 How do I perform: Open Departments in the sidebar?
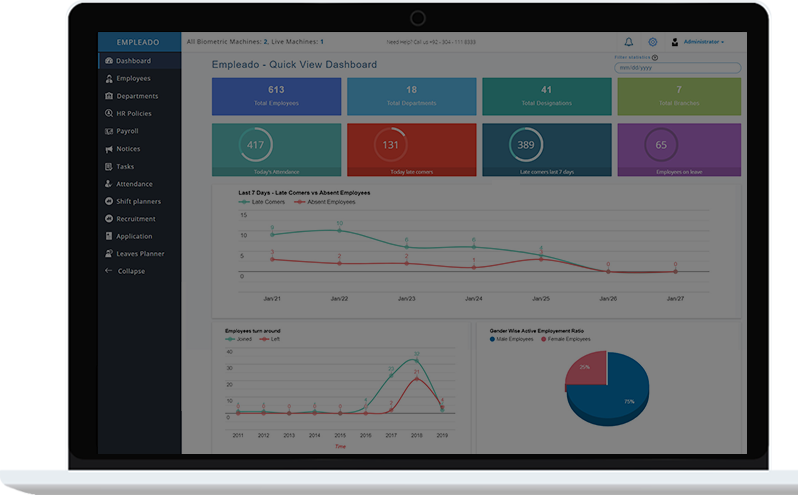[x=139, y=96]
